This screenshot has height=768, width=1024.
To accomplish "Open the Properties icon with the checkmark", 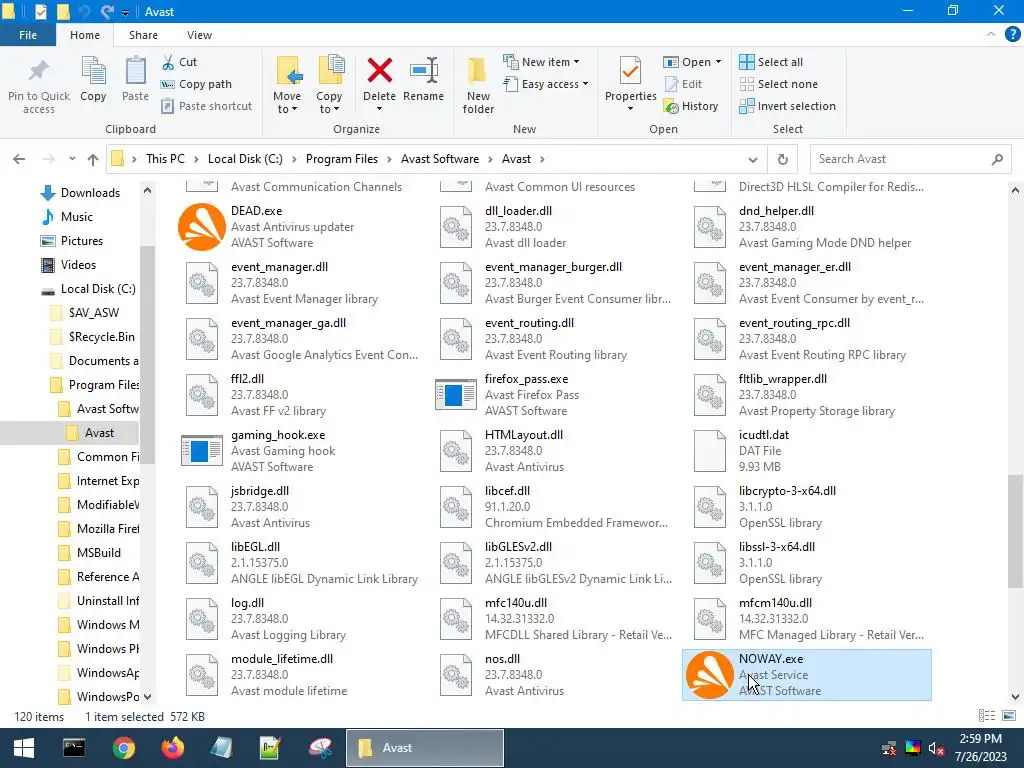I will coord(630,71).
